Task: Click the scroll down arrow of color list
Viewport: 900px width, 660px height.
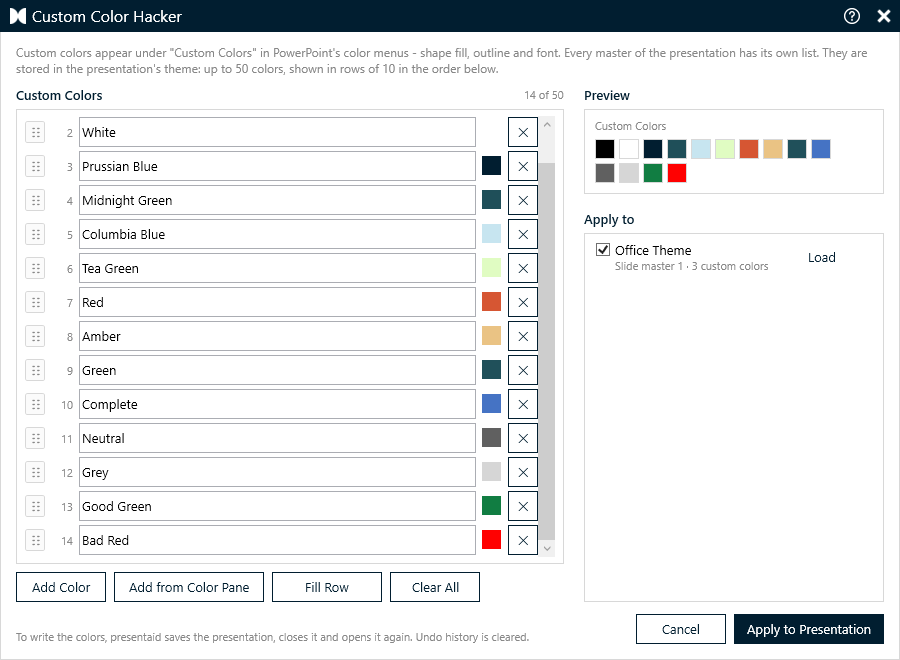Action: (547, 548)
